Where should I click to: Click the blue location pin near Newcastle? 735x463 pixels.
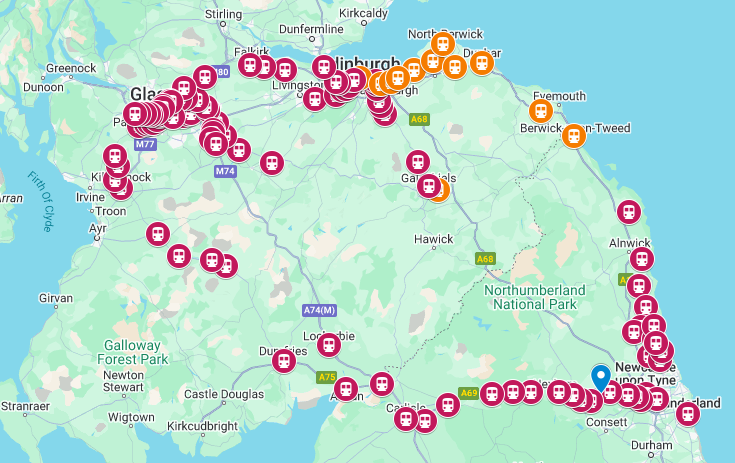click(x=601, y=378)
